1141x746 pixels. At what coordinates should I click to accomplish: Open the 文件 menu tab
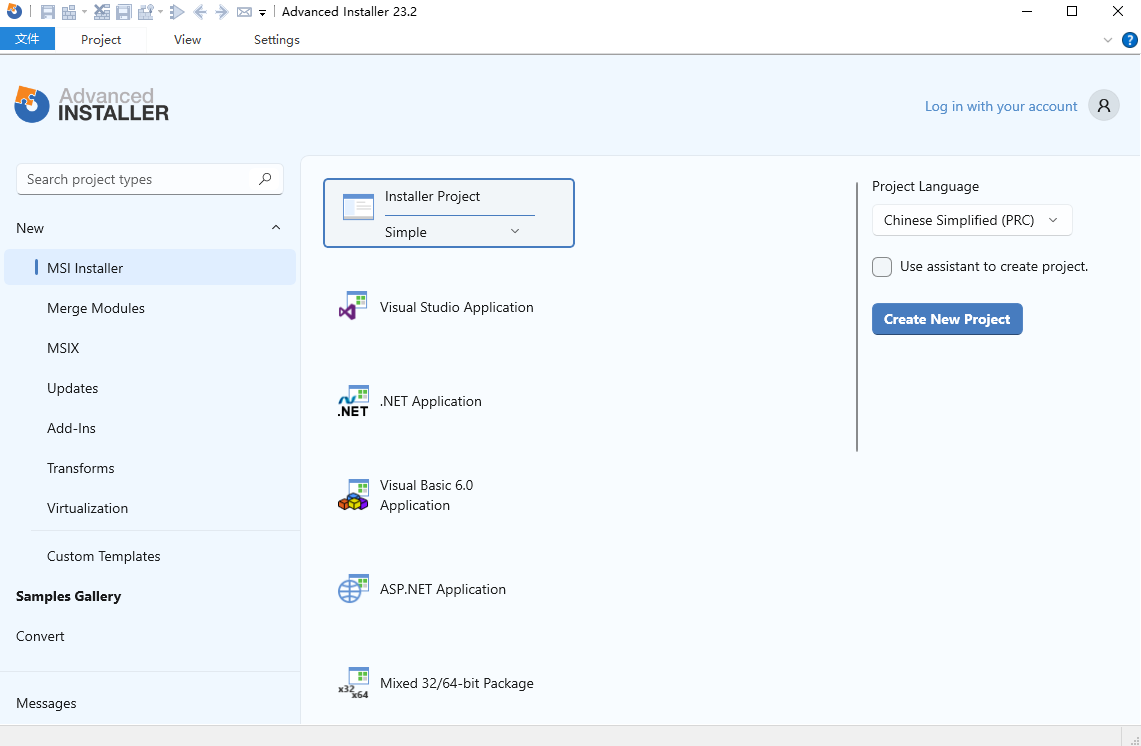coord(27,39)
